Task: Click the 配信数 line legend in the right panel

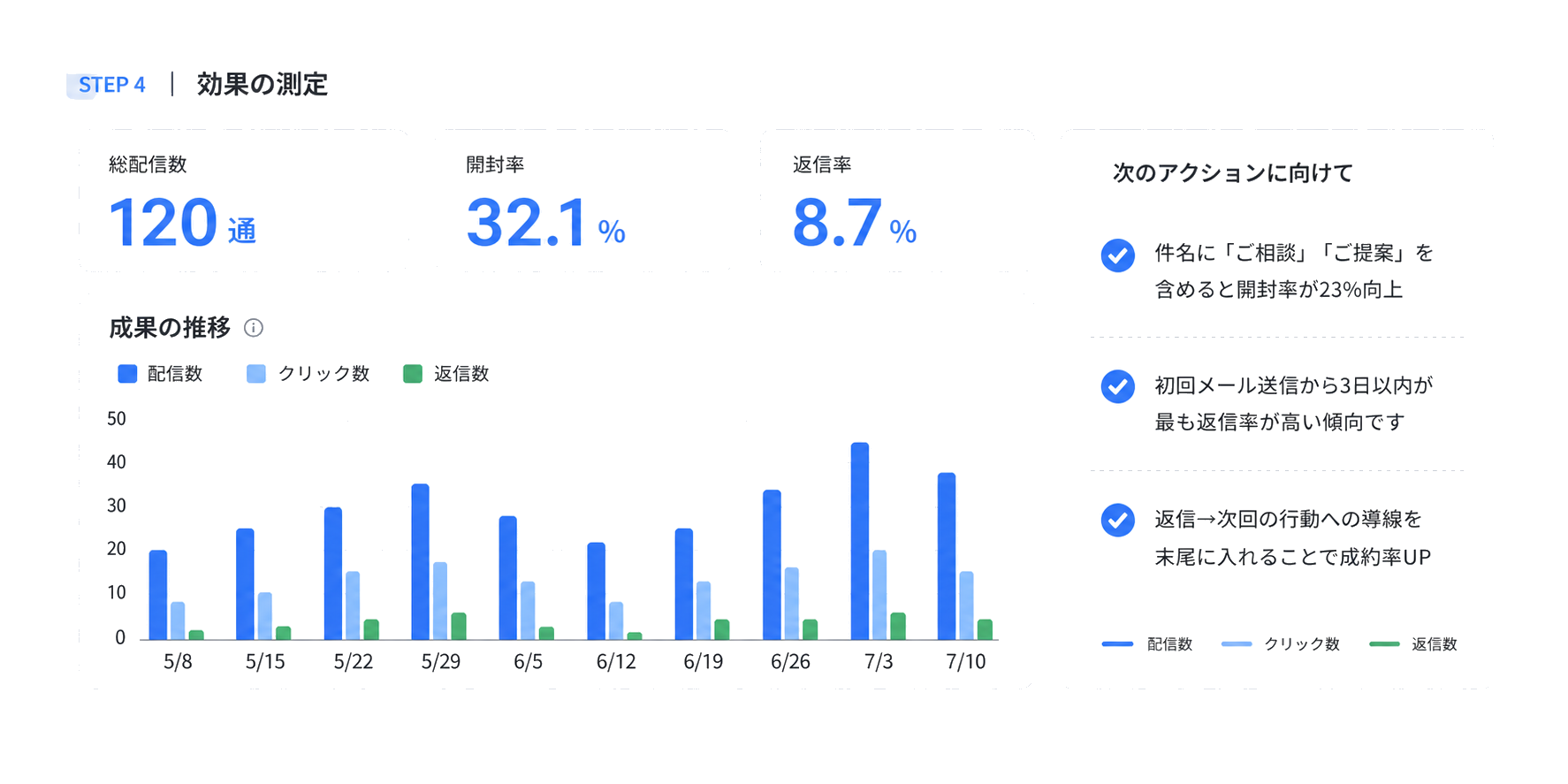Action: coord(1147,644)
